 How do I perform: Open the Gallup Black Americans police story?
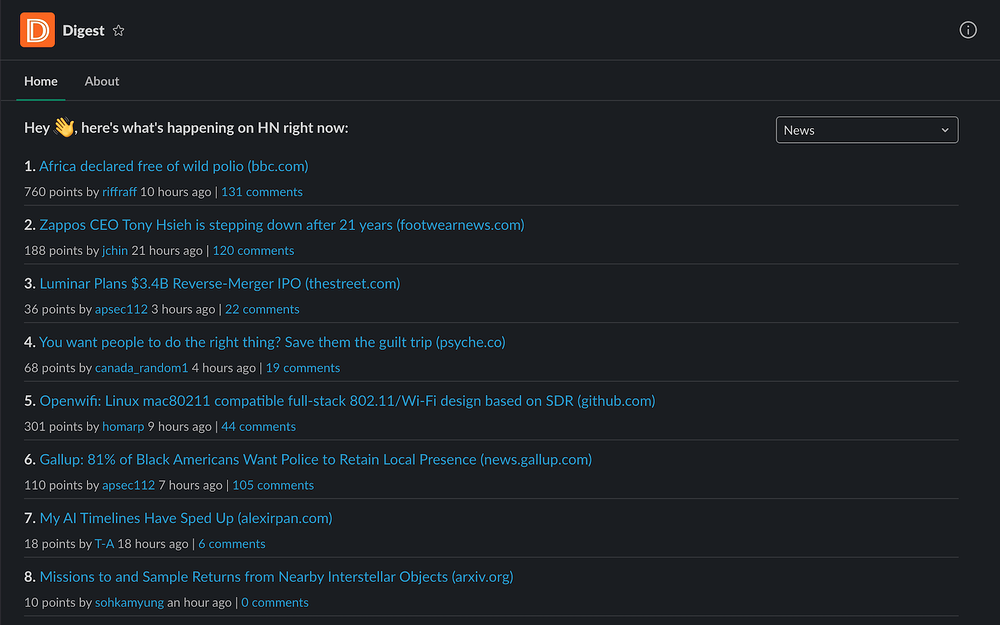click(316, 459)
